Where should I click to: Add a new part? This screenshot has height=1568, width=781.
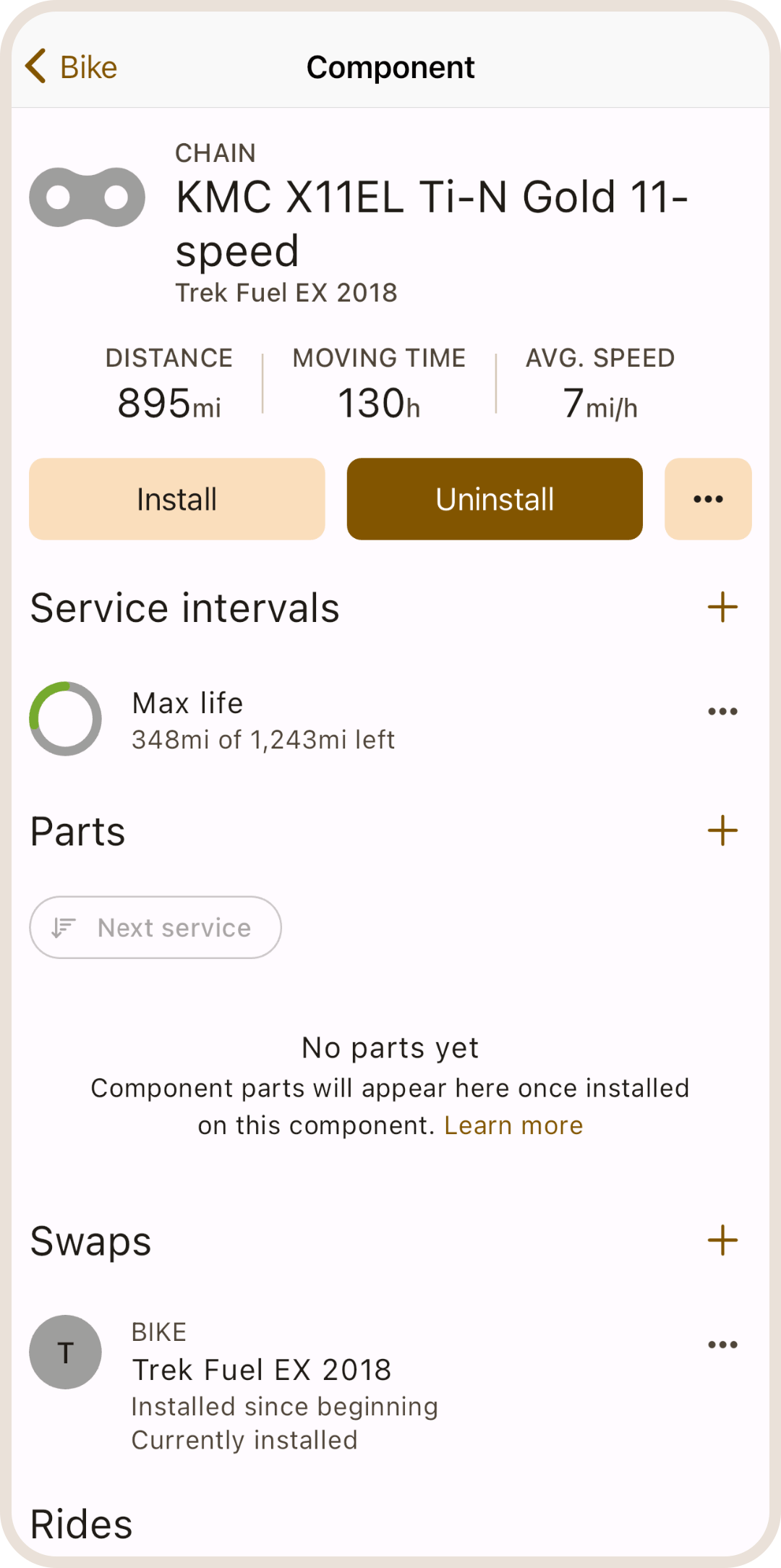(722, 831)
